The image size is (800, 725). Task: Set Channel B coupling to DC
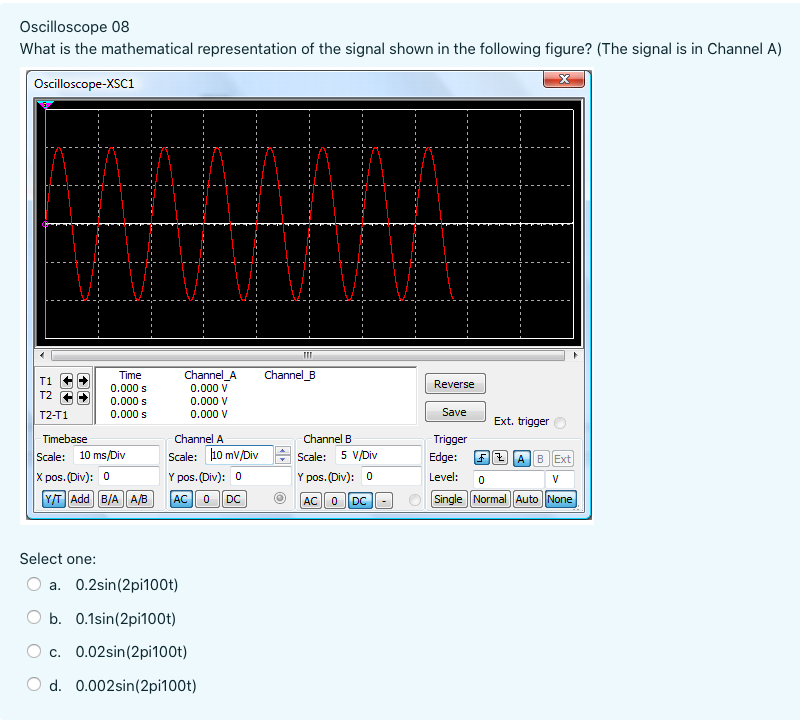359,500
